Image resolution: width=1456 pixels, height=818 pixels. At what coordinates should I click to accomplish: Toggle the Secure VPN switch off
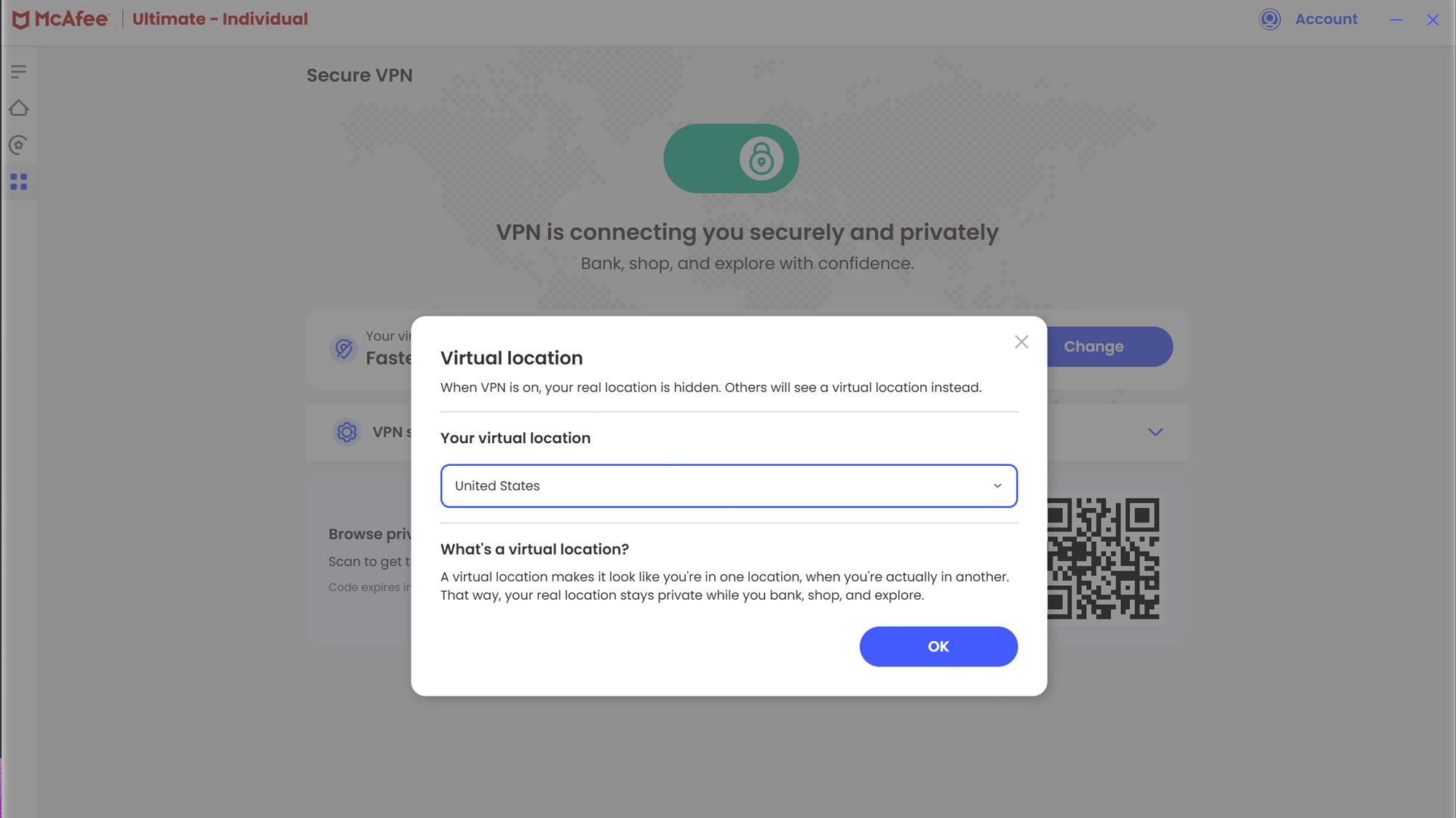[731, 159]
